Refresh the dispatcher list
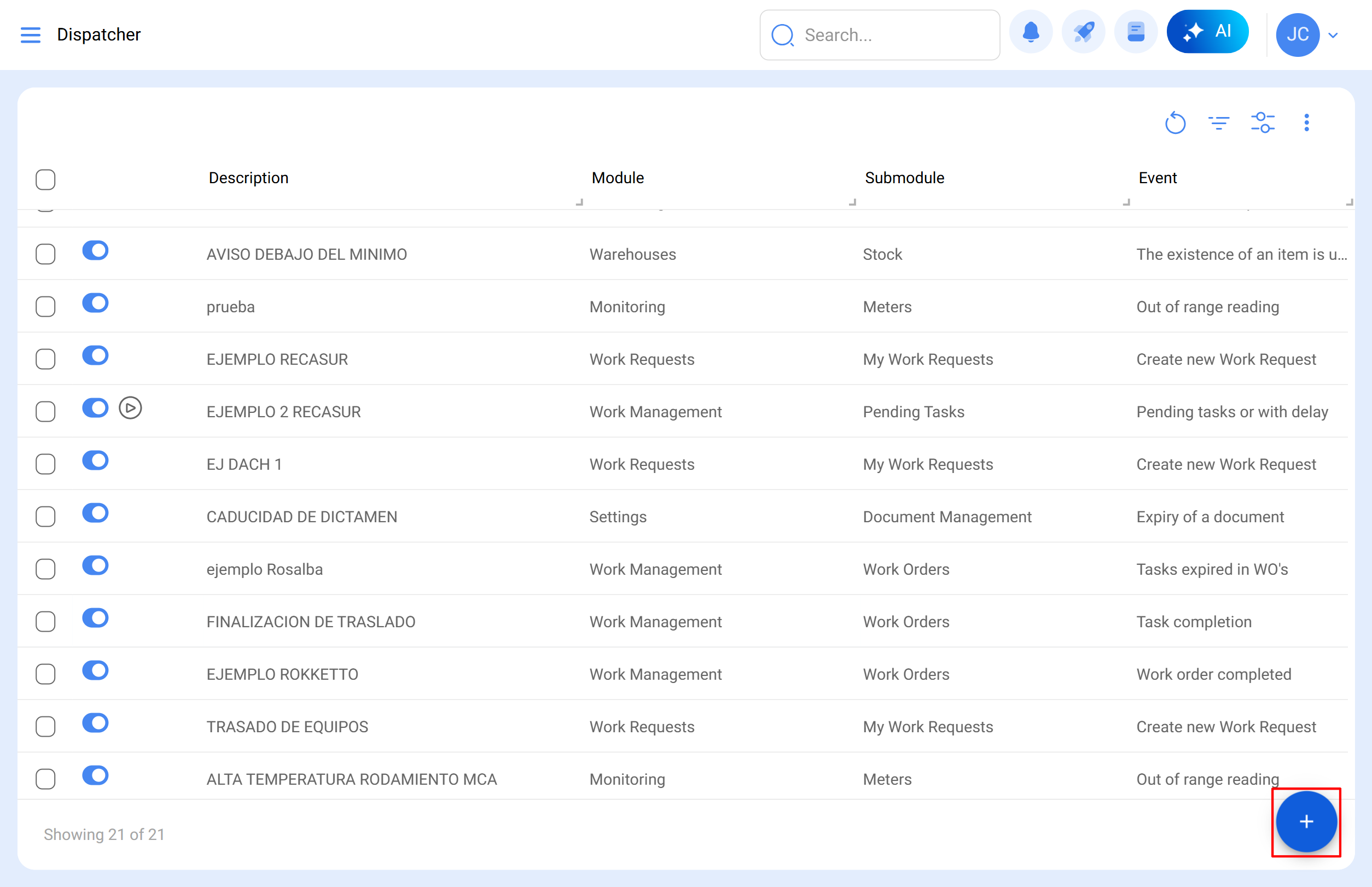1372x887 pixels. click(x=1175, y=122)
